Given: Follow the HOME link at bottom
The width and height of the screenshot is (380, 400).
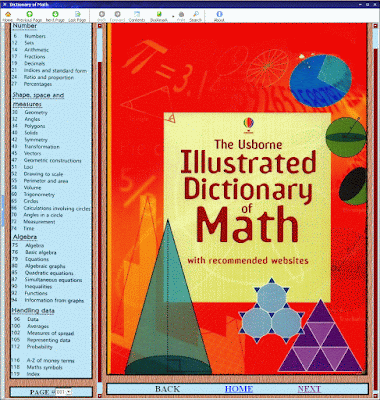Looking at the screenshot, I should click(239, 389).
